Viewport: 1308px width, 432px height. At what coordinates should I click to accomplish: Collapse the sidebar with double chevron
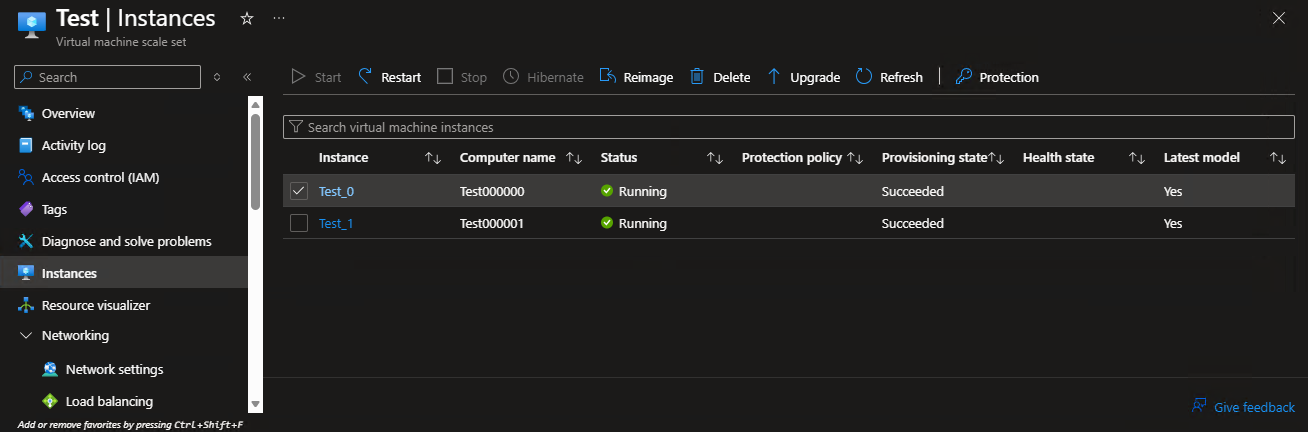(247, 77)
